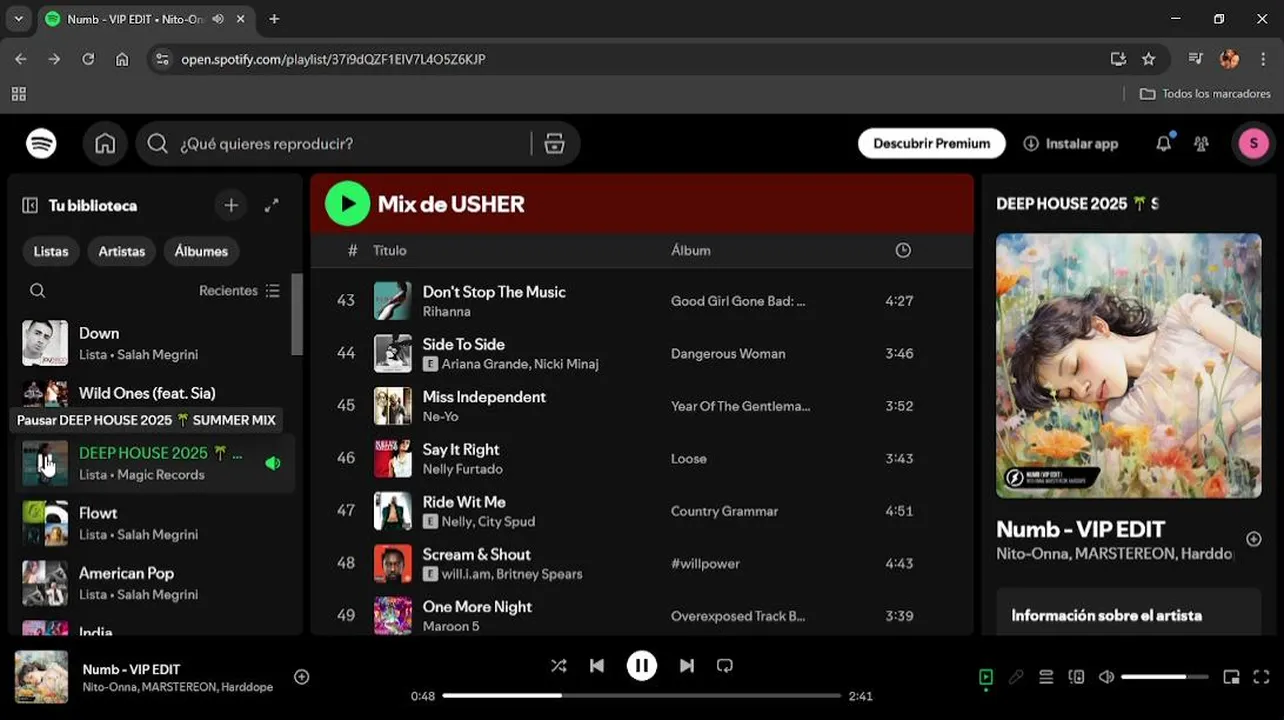Open the Down playlist
The image size is (1284, 720).
pos(157,343)
